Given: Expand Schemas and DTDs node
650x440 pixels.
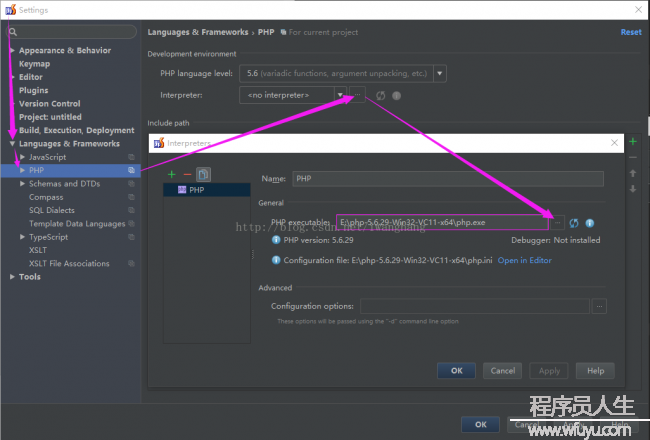Looking at the screenshot, I should (x=22, y=184).
